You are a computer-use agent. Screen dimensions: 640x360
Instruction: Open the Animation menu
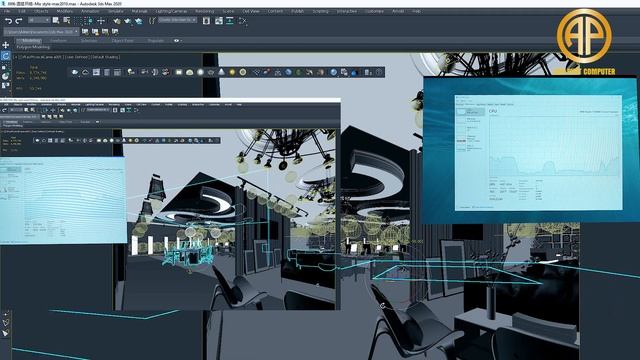click(x=90, y=11)
